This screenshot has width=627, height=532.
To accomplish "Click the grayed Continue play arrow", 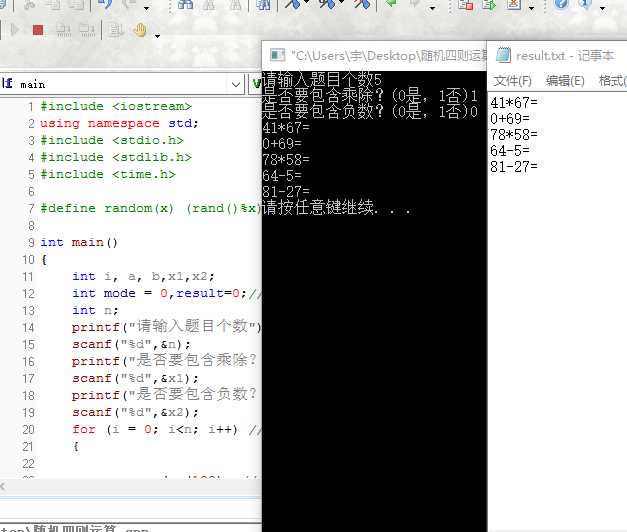I will coord(15,30).
